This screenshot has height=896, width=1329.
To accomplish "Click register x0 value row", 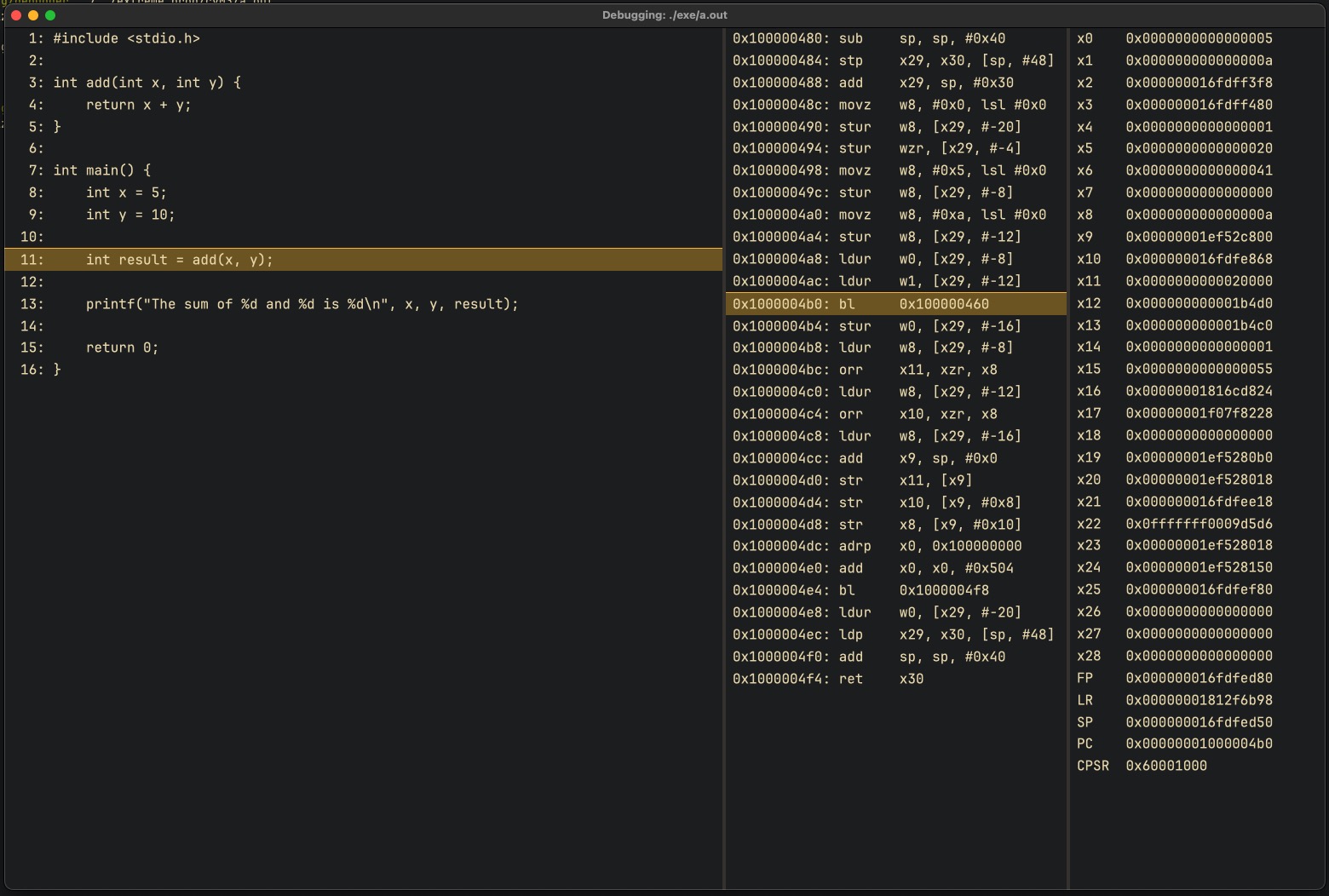I will (x=1197, y=38).
